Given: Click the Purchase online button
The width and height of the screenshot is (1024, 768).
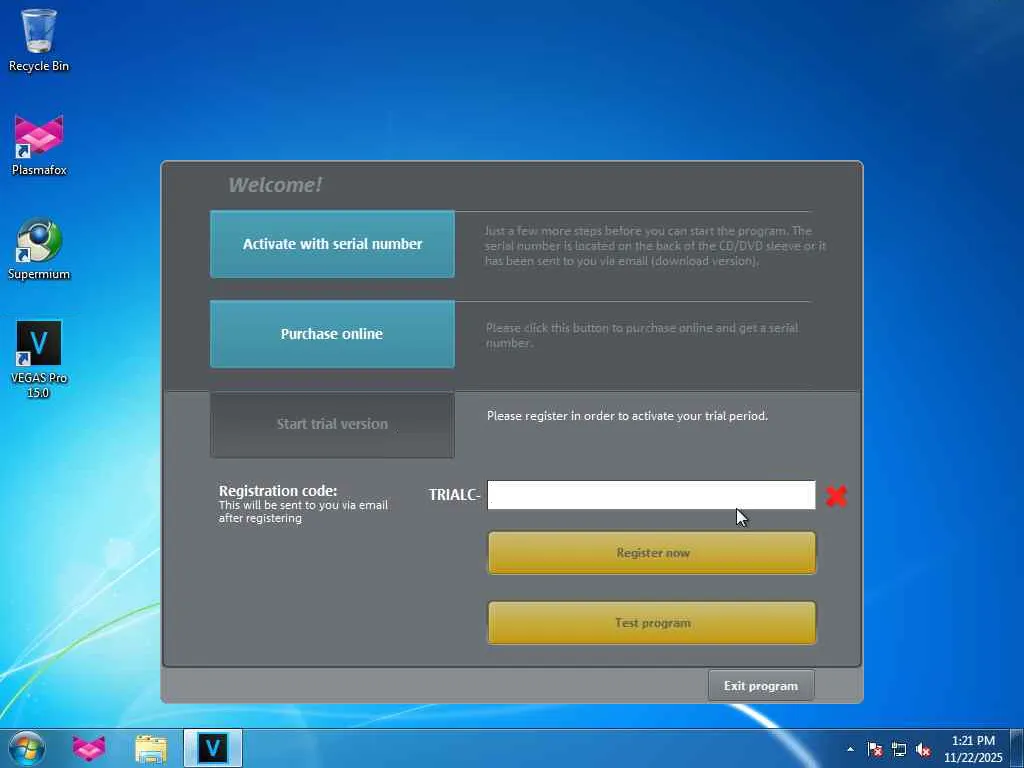Looking at the screenshot, I should [332, 334].
